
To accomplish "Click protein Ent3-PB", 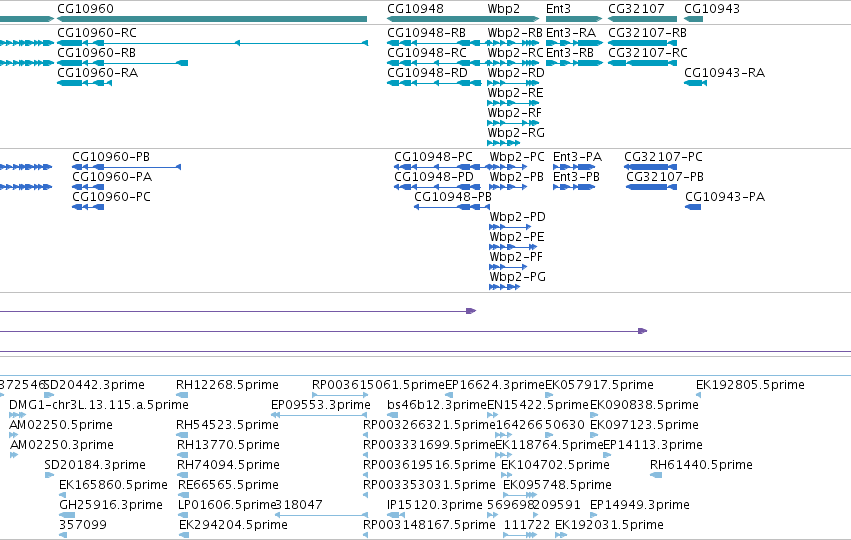I will point(576,177).
